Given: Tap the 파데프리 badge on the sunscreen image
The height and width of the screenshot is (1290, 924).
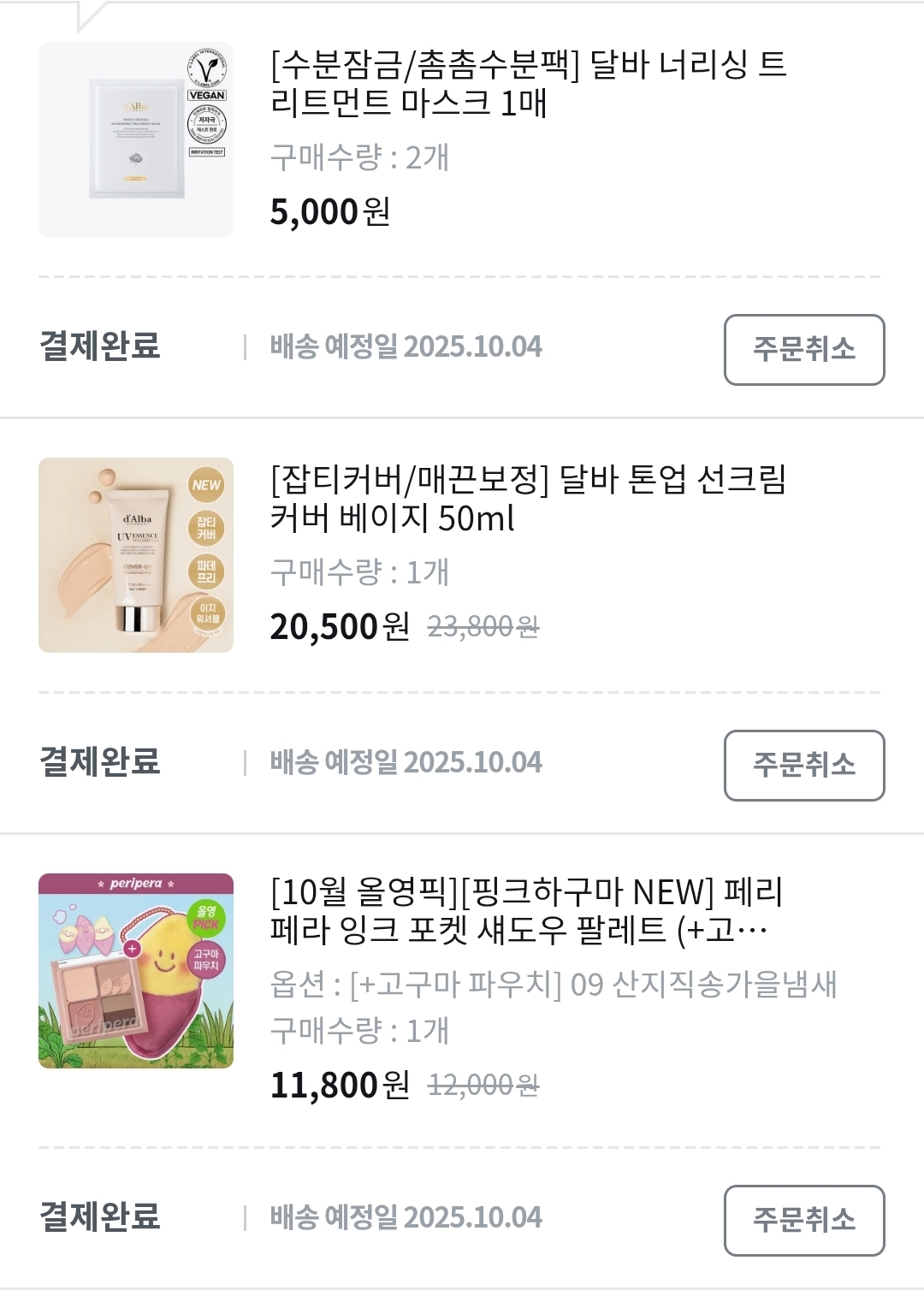Looking at the screenshot, I should (206, 571).
